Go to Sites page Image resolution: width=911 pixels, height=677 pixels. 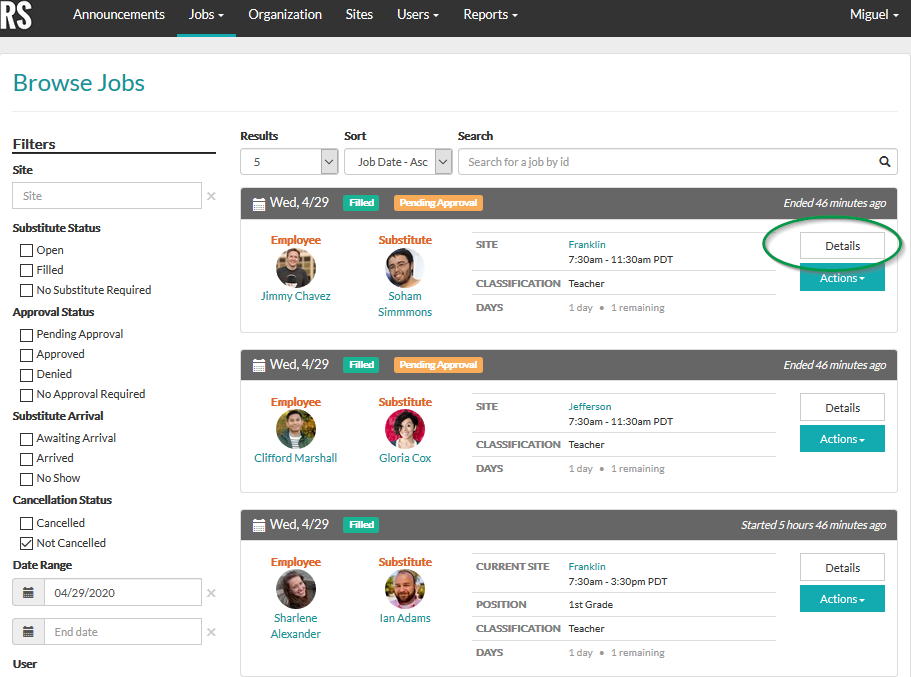[x=359, y=15]
